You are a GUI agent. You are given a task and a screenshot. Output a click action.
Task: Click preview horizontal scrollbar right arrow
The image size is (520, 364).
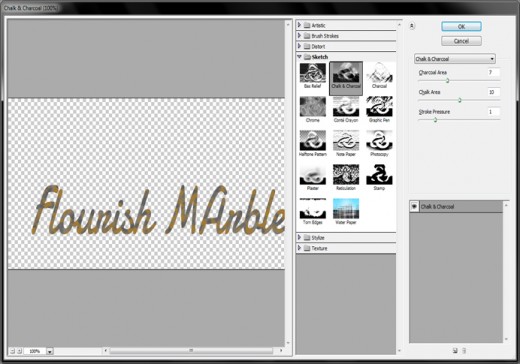(281, 350)
